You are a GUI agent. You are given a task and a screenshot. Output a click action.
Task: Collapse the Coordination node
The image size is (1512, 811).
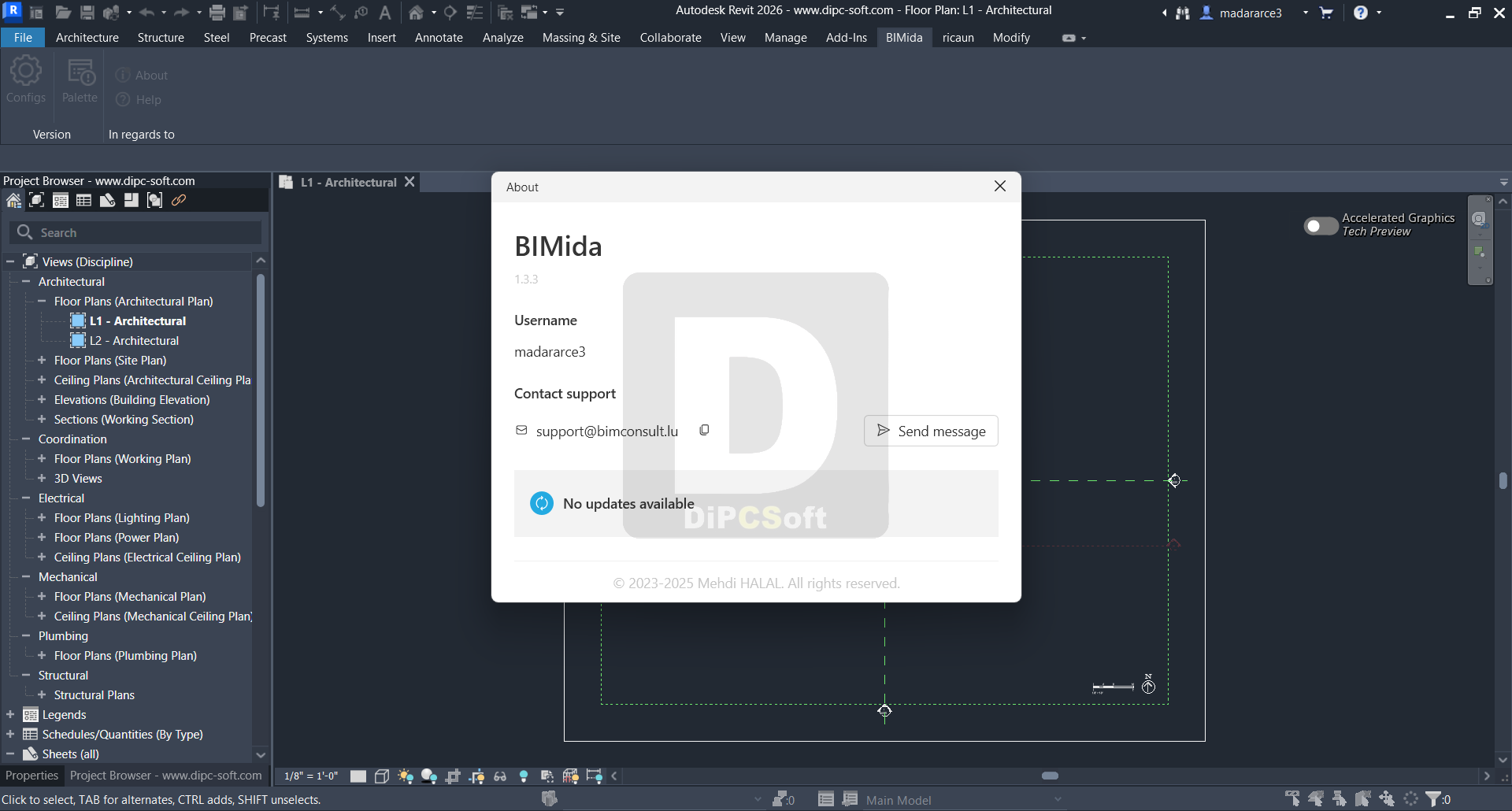click(x=26, y=439)
